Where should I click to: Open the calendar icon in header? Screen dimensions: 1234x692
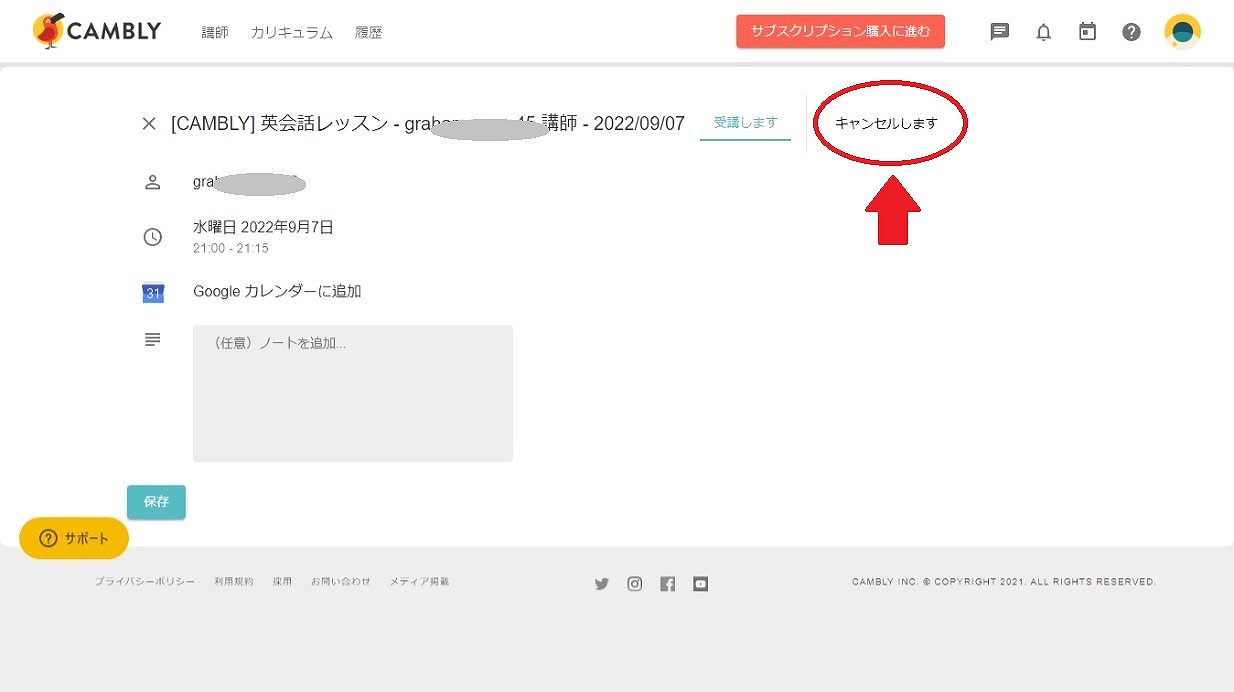1087,32
